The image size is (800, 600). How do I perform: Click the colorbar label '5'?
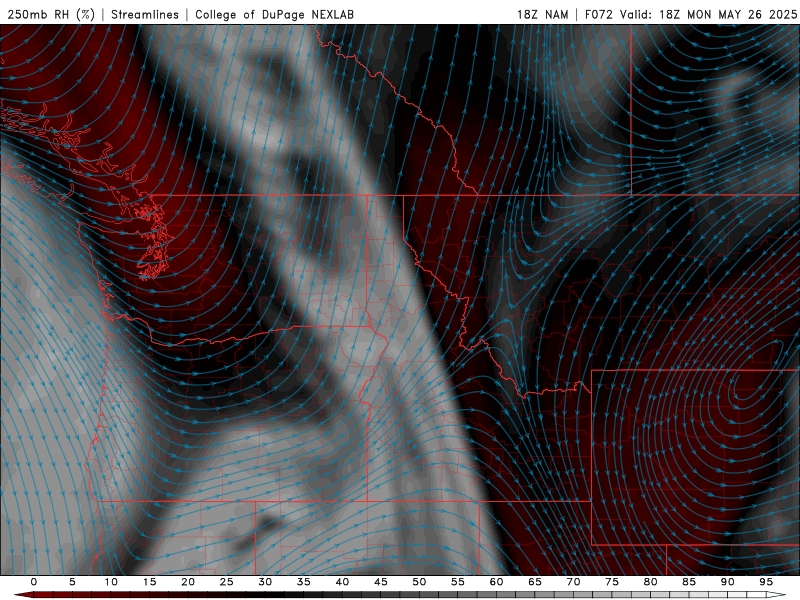tap(72, 582)
